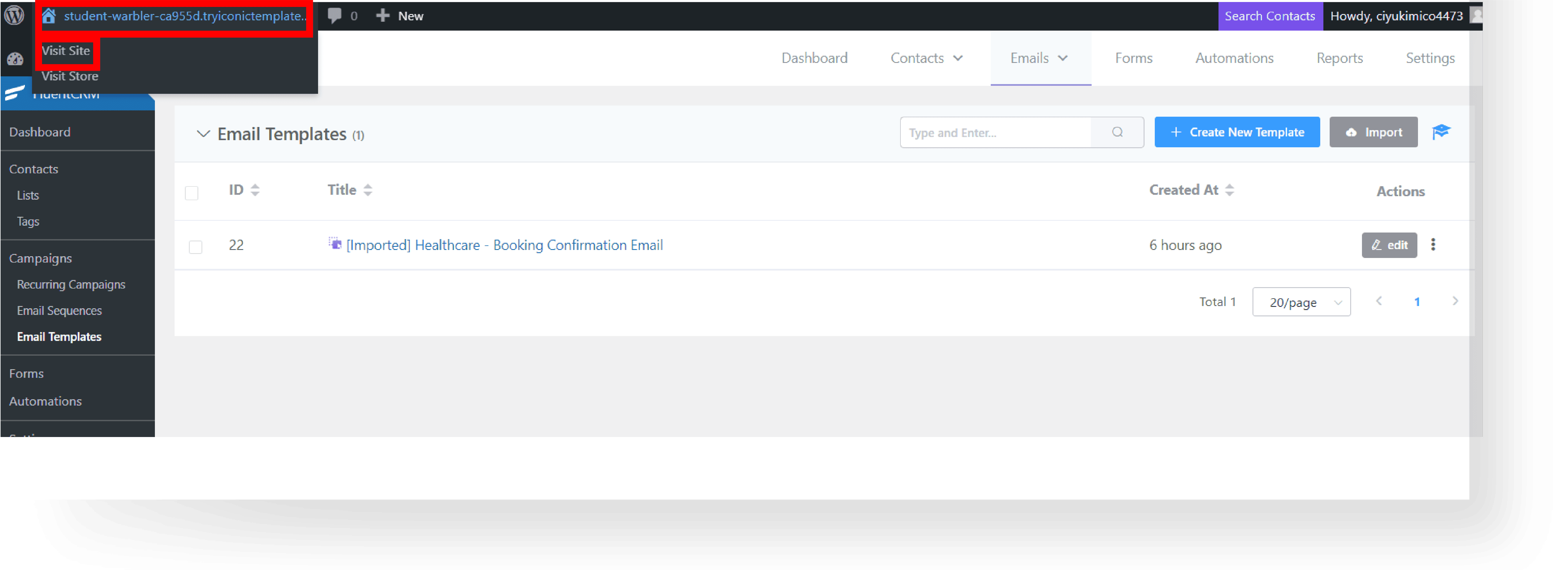Open Lists in the sidebar
Screen dimensions: 1568x570
28,195
